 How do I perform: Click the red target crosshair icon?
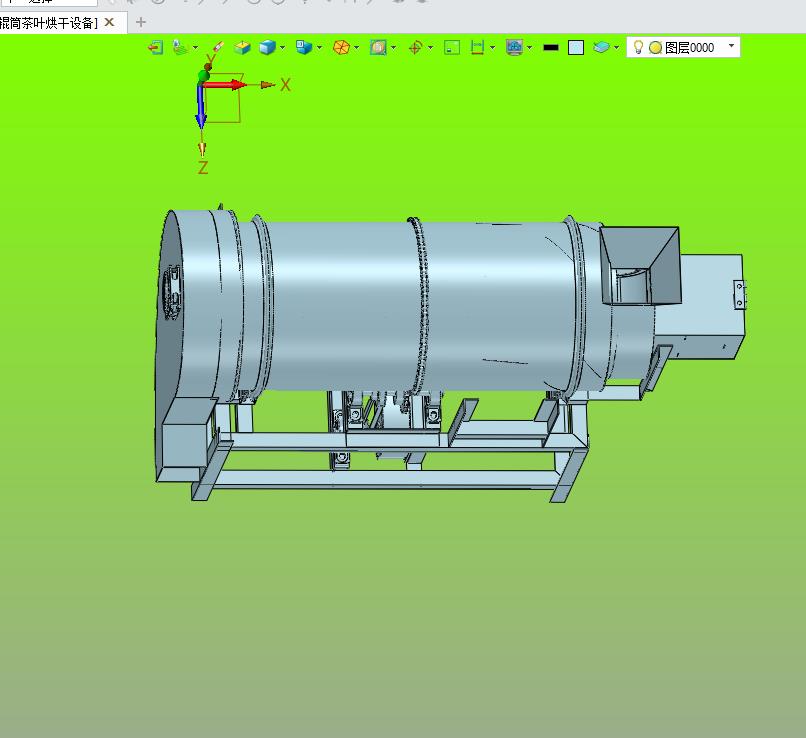tap(415, 47)
